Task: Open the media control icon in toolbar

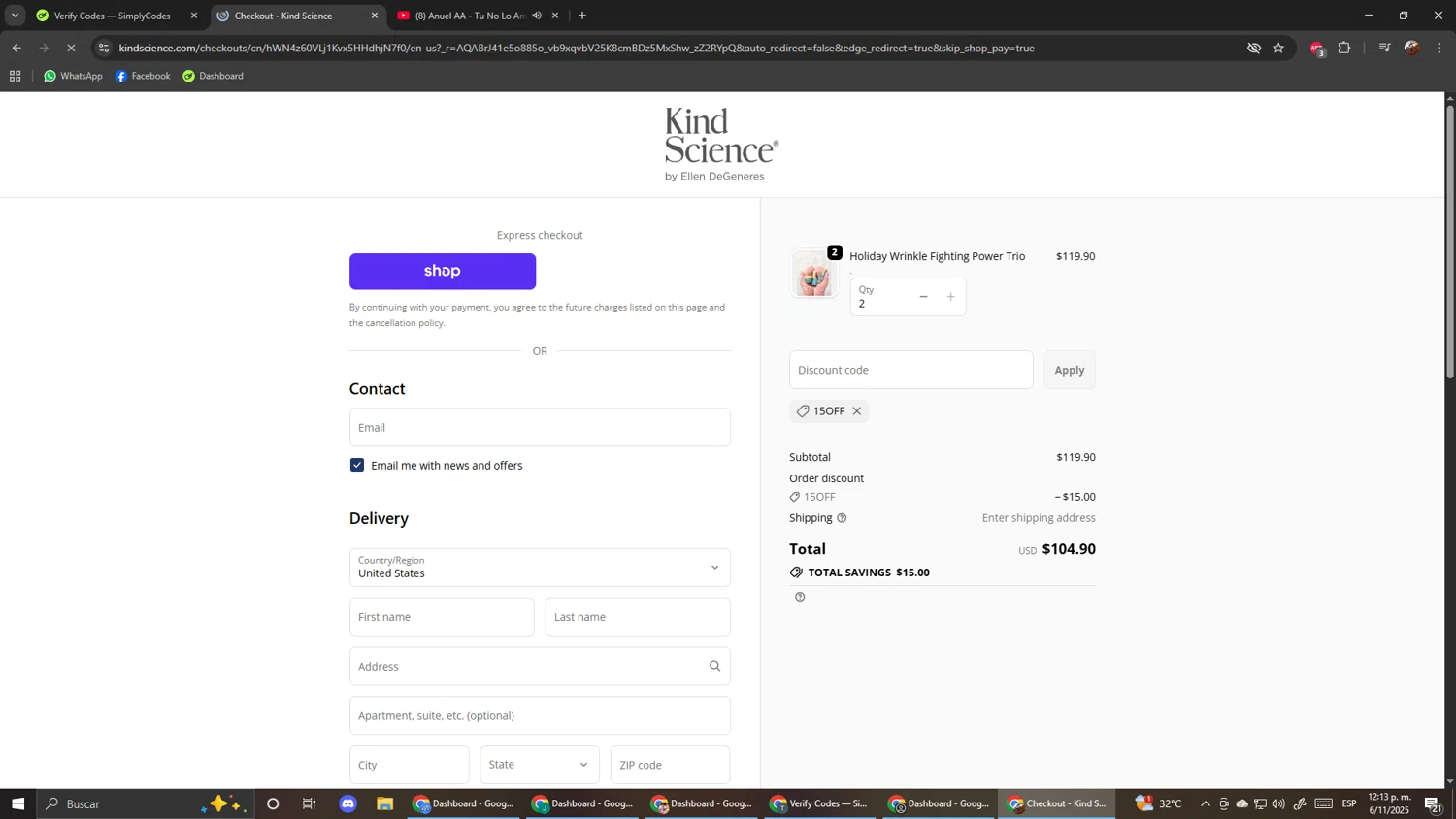Action: 1384,48
